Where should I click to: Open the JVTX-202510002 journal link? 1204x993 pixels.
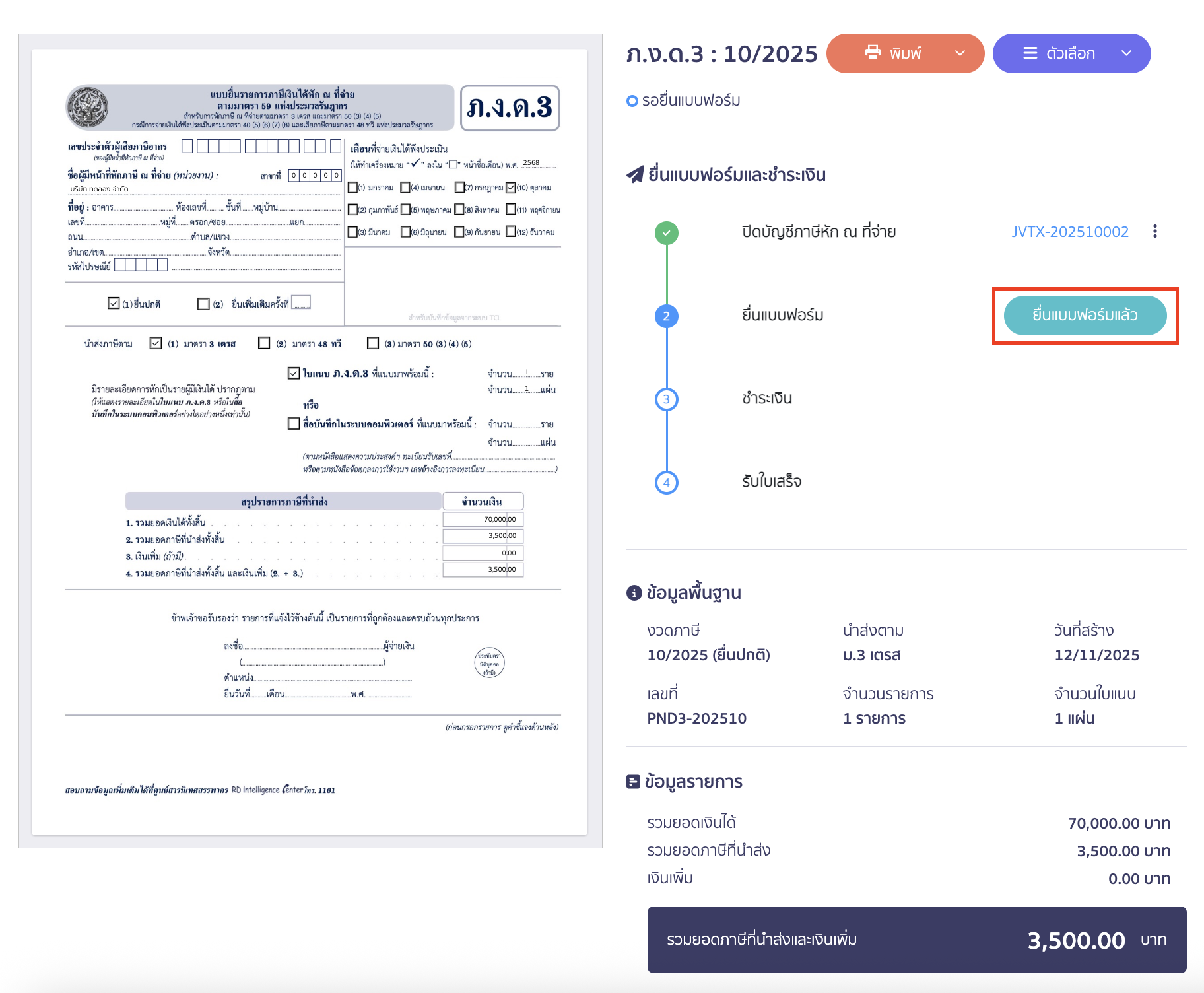1069,232
